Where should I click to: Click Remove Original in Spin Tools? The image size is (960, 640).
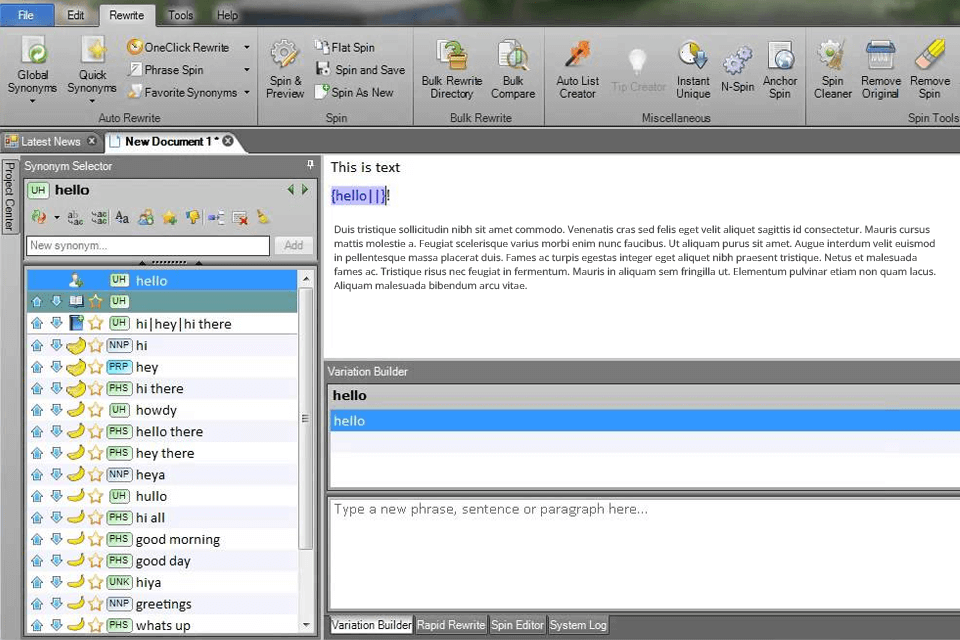coord(880,69)
